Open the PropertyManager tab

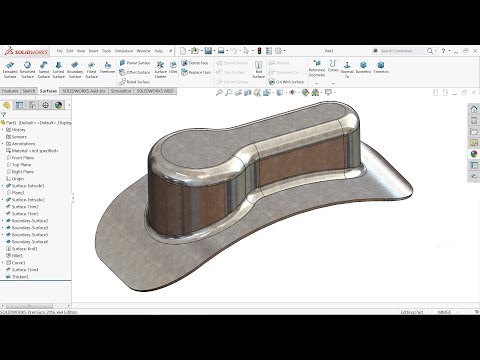point(19,105)
